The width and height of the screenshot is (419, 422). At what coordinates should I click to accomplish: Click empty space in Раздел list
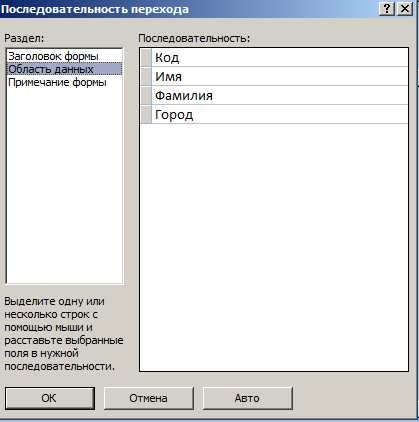[x=65, y=185]
